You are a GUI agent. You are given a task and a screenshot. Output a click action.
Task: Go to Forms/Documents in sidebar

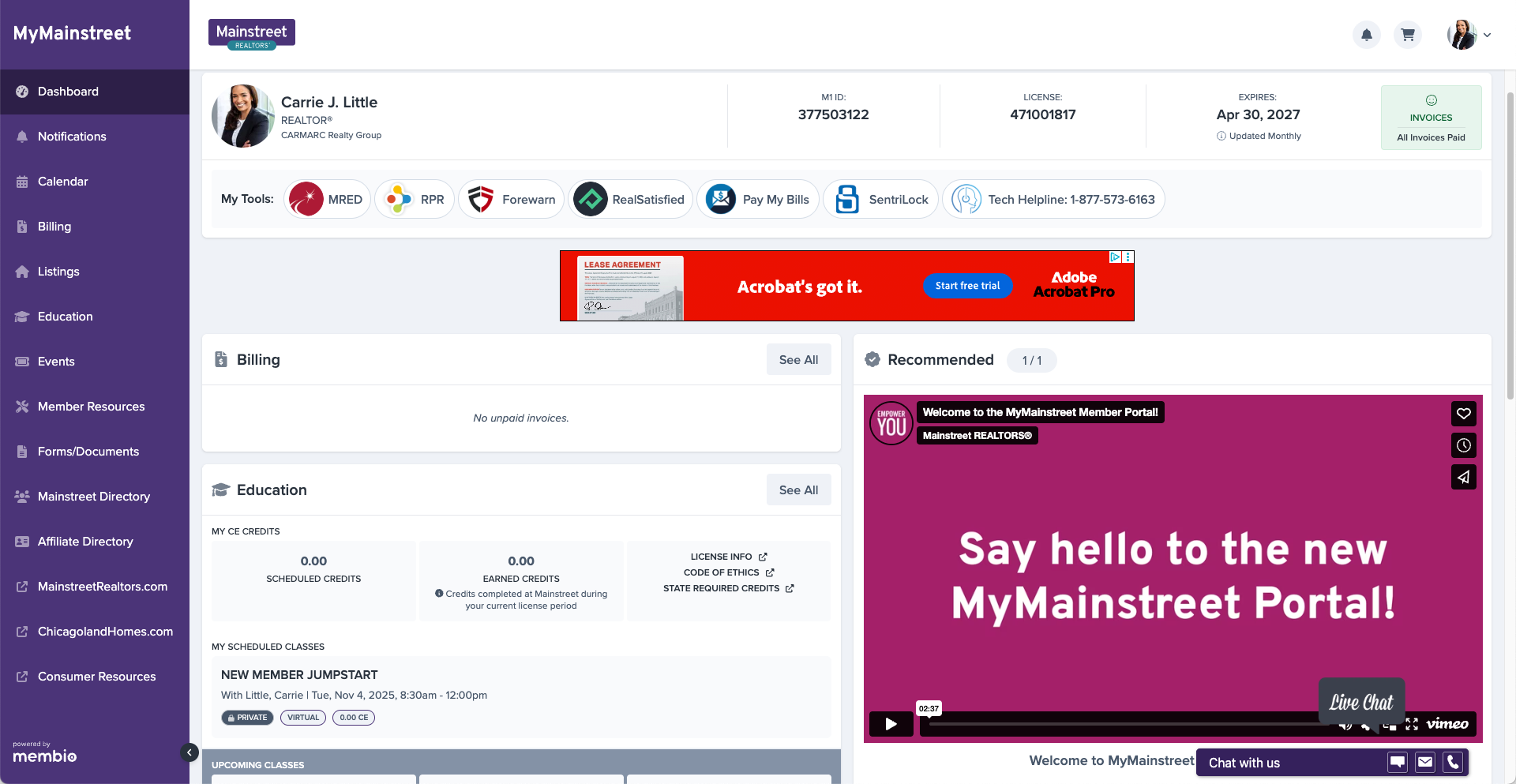[95, 452]
